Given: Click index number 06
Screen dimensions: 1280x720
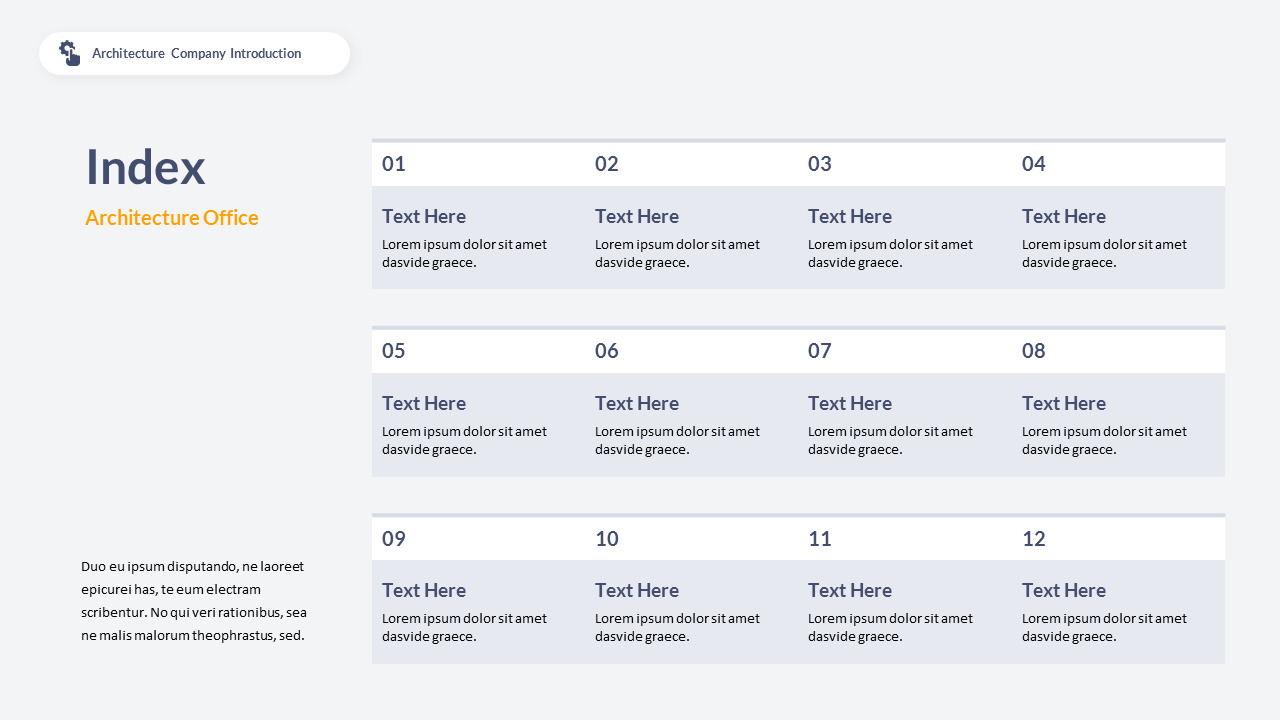Looking at the screenshot, I should (x=607, y=351).
